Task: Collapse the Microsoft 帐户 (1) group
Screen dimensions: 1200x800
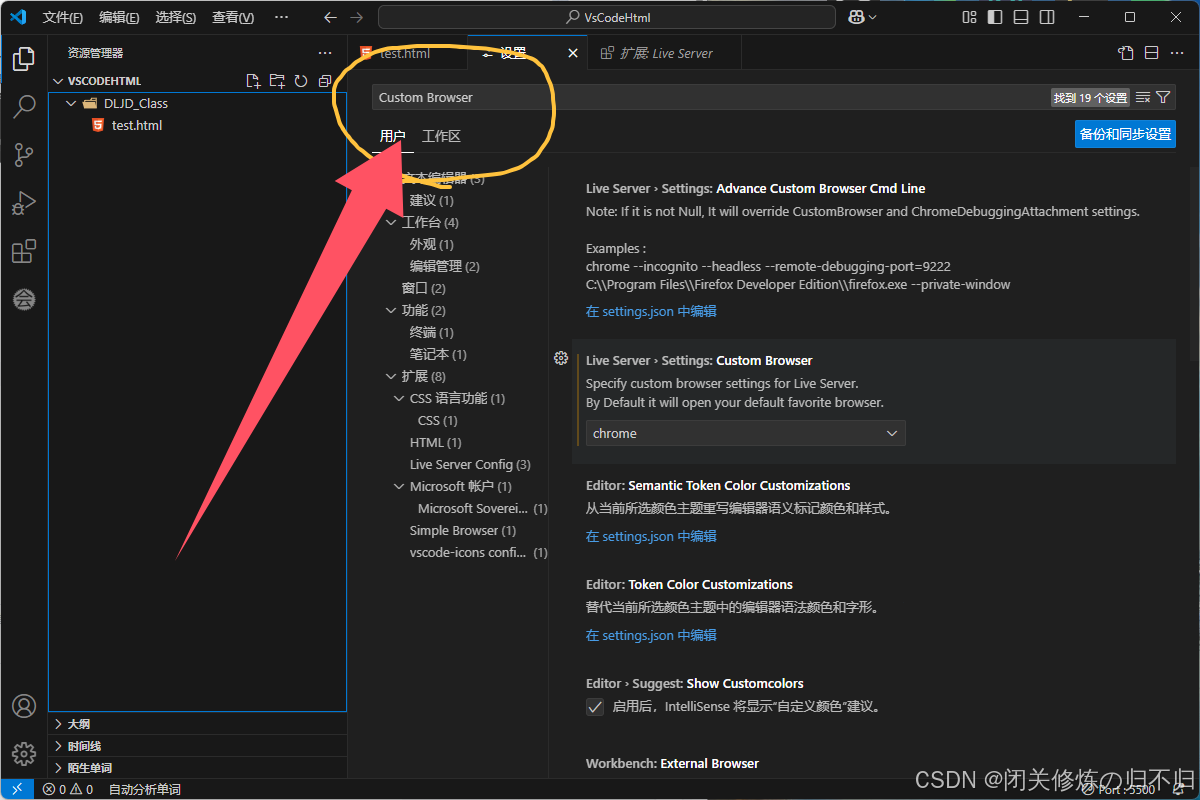Action: [399, 486]
